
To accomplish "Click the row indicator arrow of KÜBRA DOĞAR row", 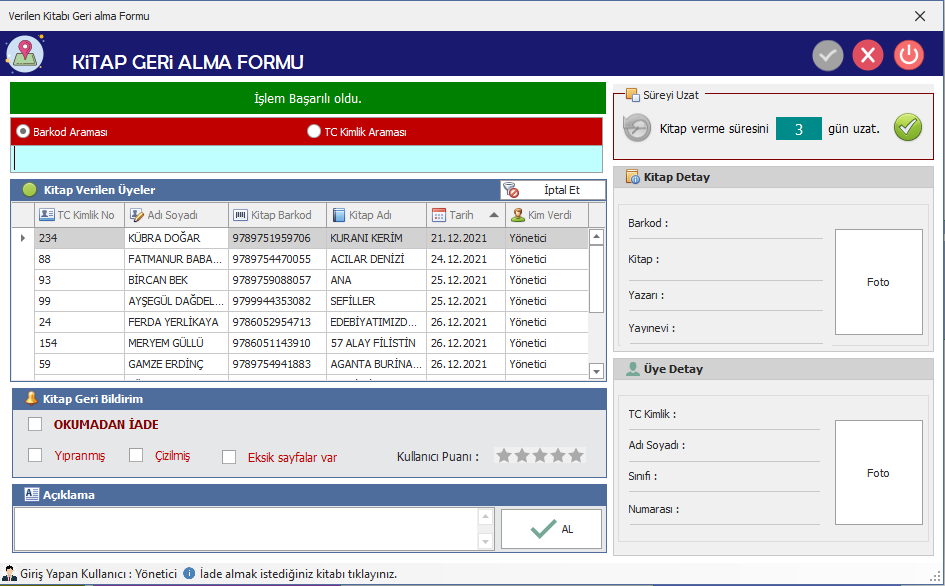I will 23,238.
